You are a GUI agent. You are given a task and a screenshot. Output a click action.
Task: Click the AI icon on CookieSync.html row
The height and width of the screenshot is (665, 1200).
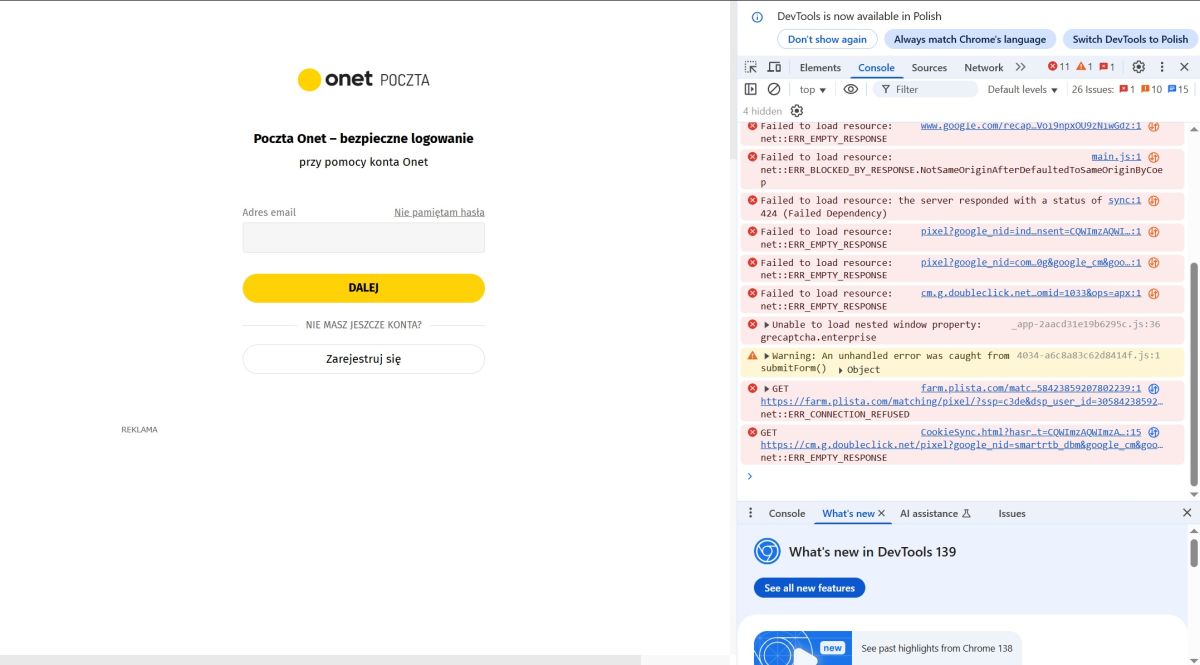pos(1153,433)
